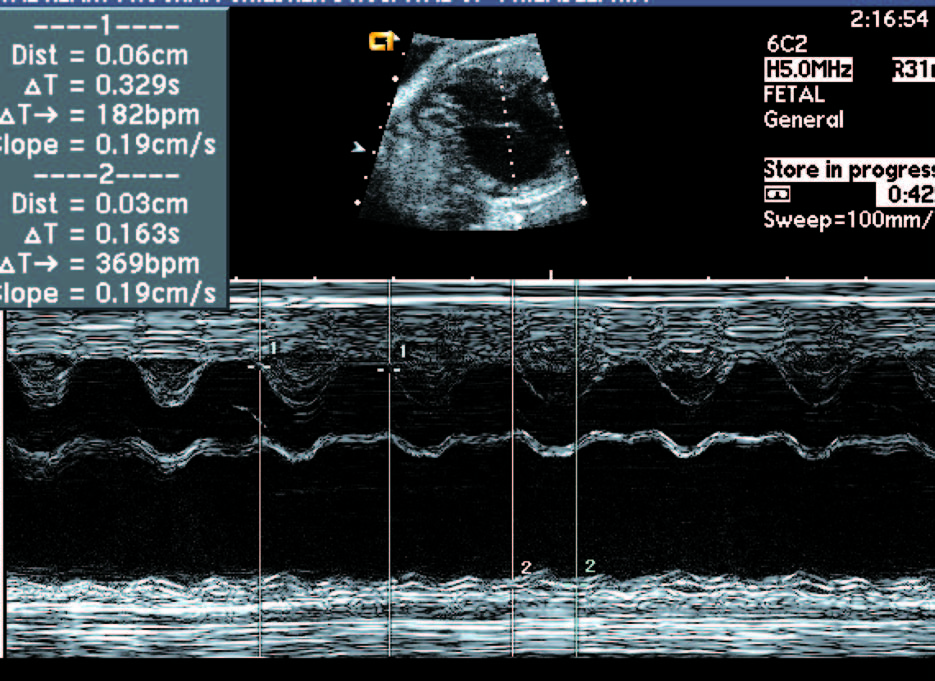Click the Sweep=100mm speed text
935x681 pixels.
[849, 219]
